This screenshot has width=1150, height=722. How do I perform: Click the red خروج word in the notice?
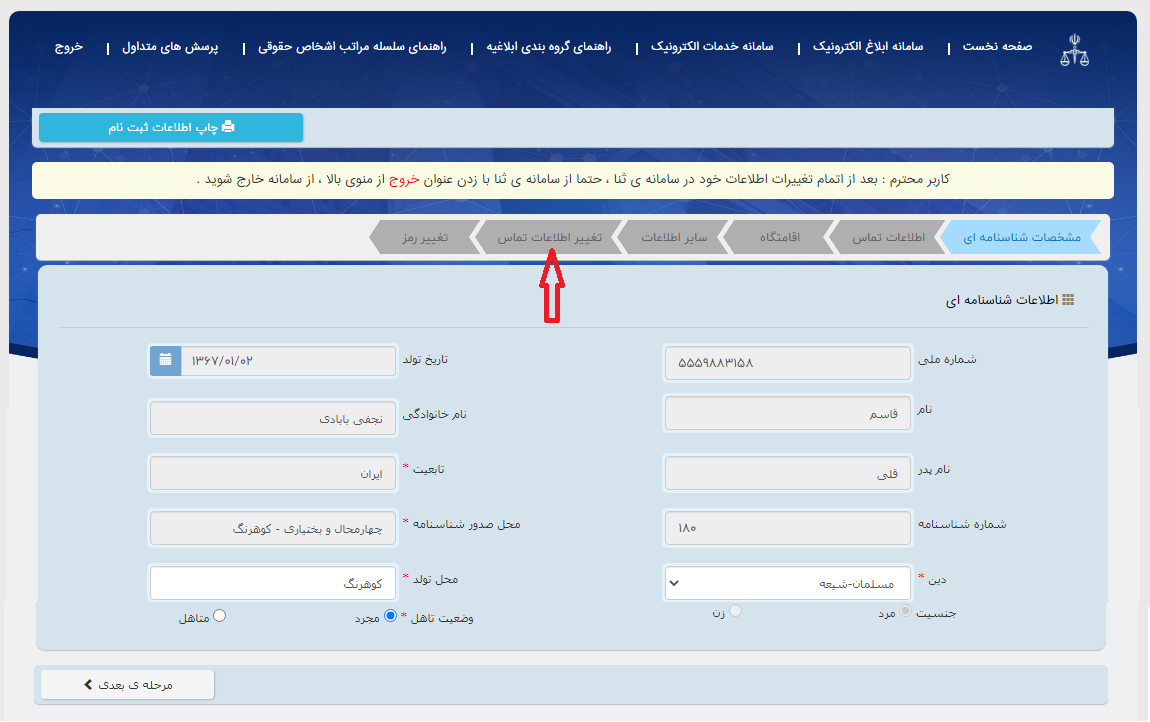(x=403, y=179)
